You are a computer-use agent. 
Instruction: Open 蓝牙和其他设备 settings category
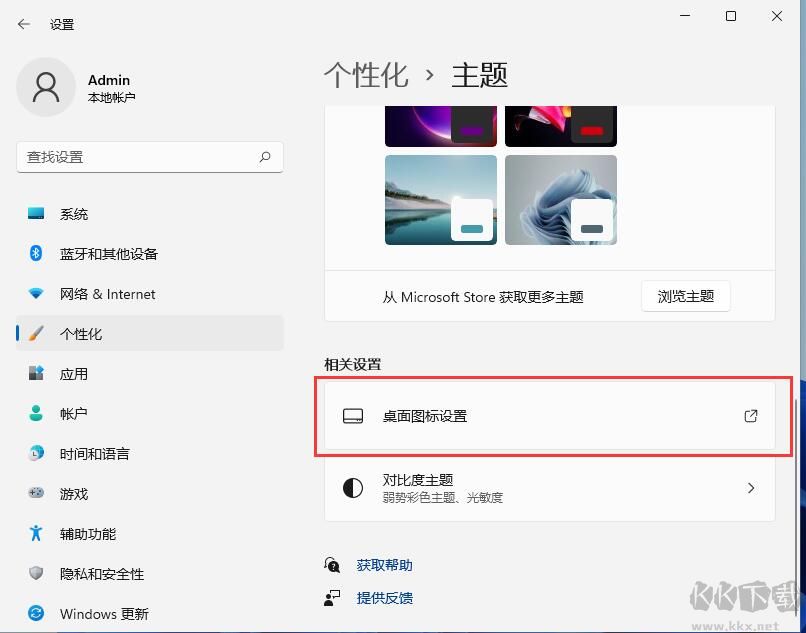click(150, 254)
